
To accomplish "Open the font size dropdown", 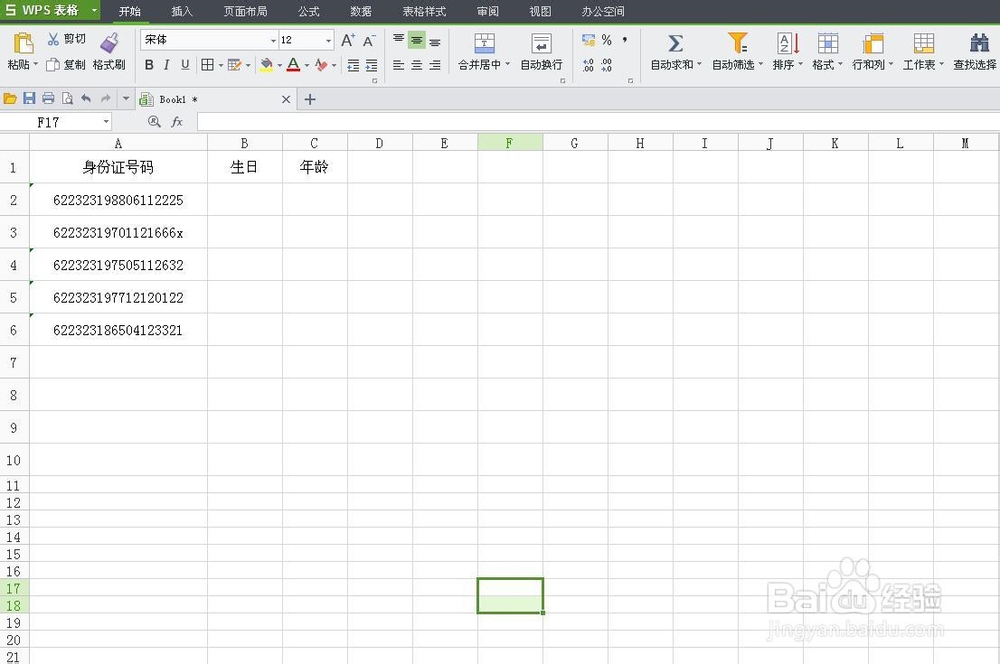I will 325,39.
